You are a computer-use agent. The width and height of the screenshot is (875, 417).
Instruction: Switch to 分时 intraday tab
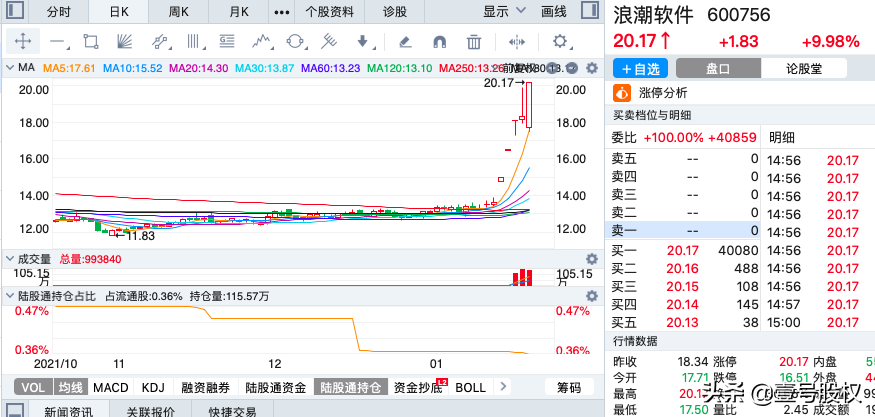(59, 11)
